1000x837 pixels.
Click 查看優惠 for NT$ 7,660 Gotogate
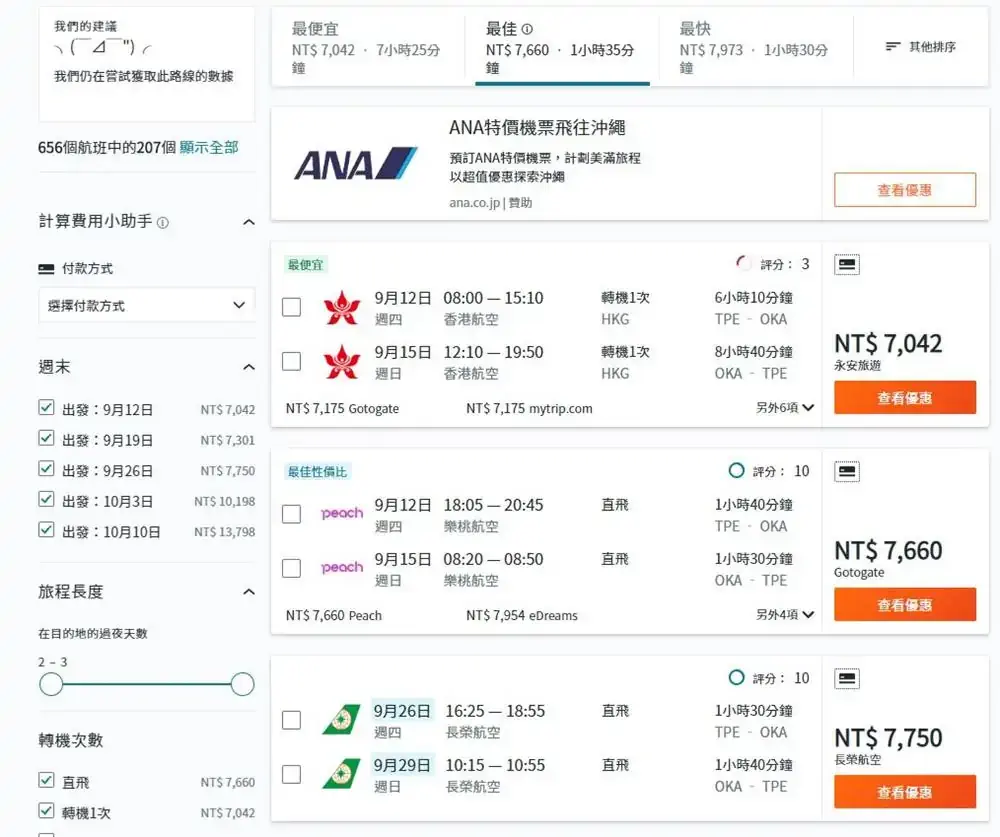(x=904, y=605)
